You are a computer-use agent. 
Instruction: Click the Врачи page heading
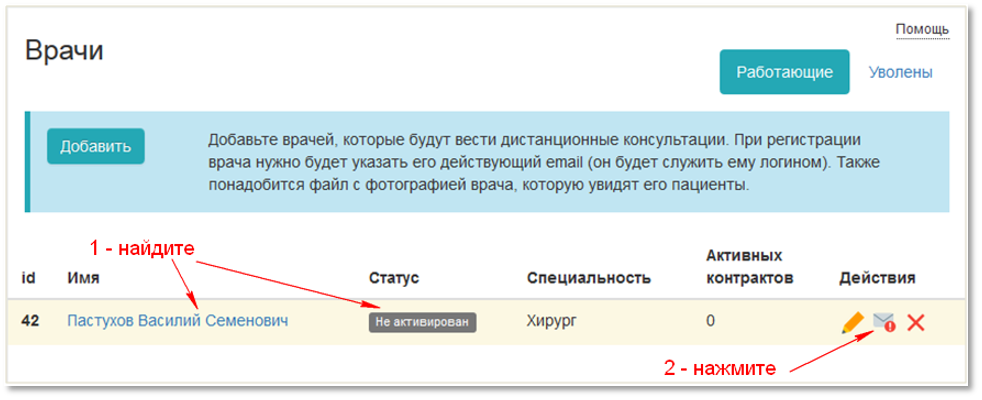click(64, 52)
